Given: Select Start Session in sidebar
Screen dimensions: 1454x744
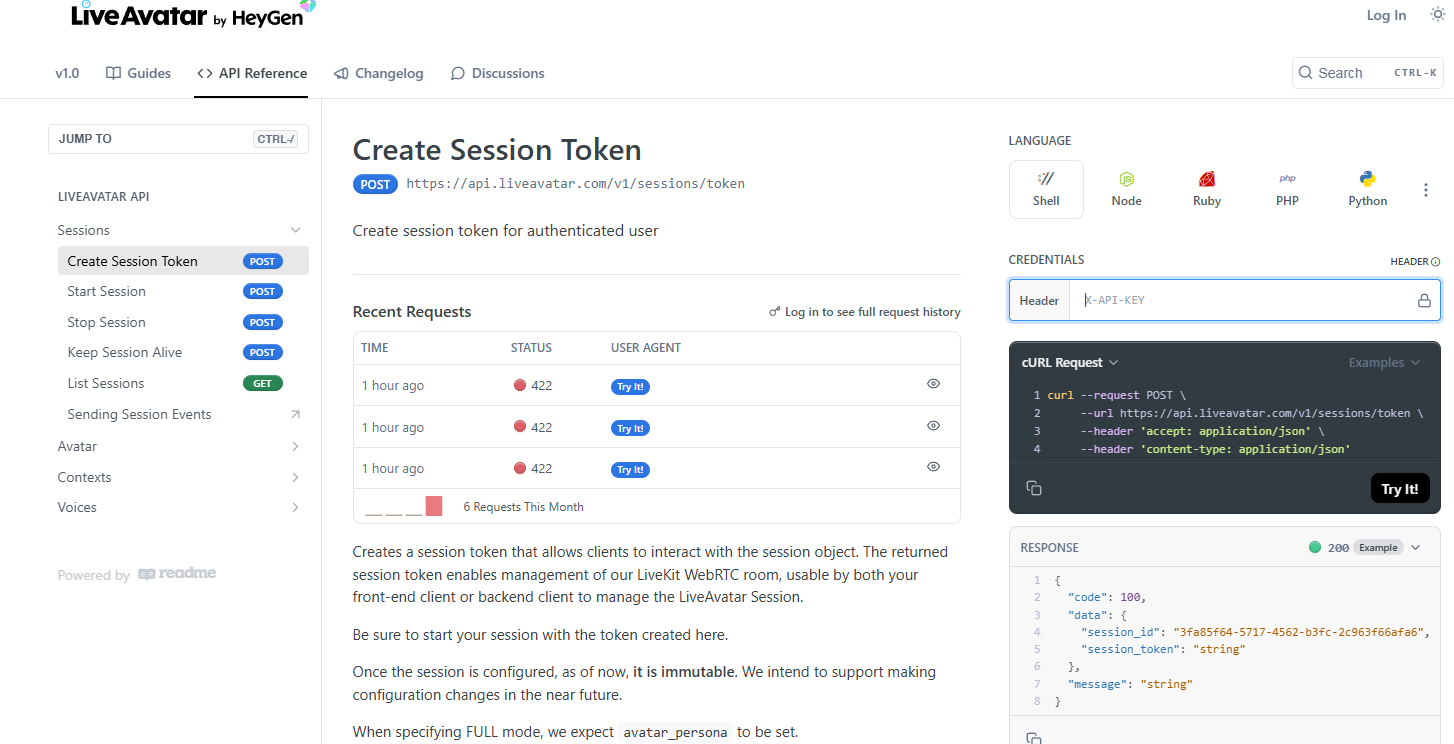Looking at the screenshot, I should tap(183, 291).
